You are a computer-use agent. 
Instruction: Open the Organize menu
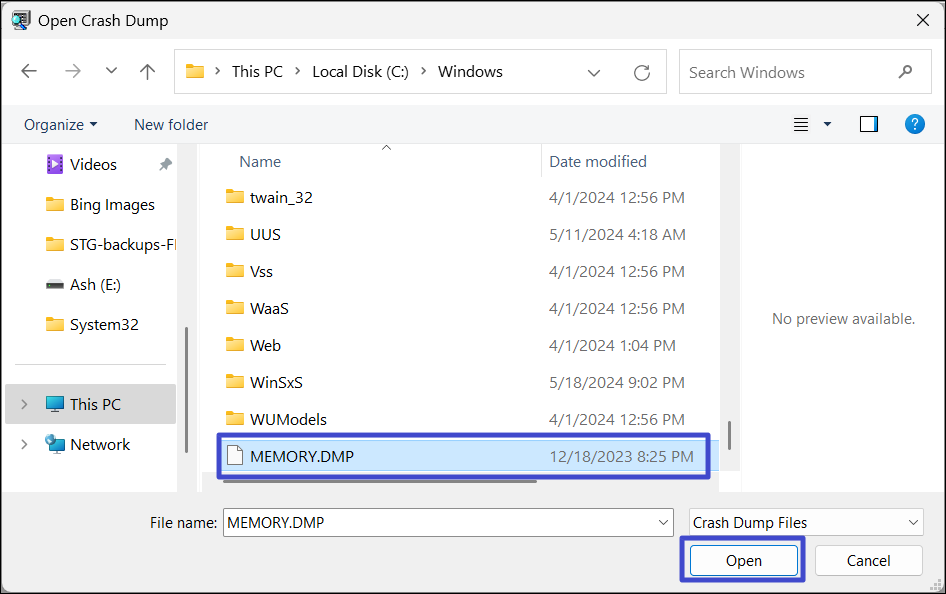(60, 124)
